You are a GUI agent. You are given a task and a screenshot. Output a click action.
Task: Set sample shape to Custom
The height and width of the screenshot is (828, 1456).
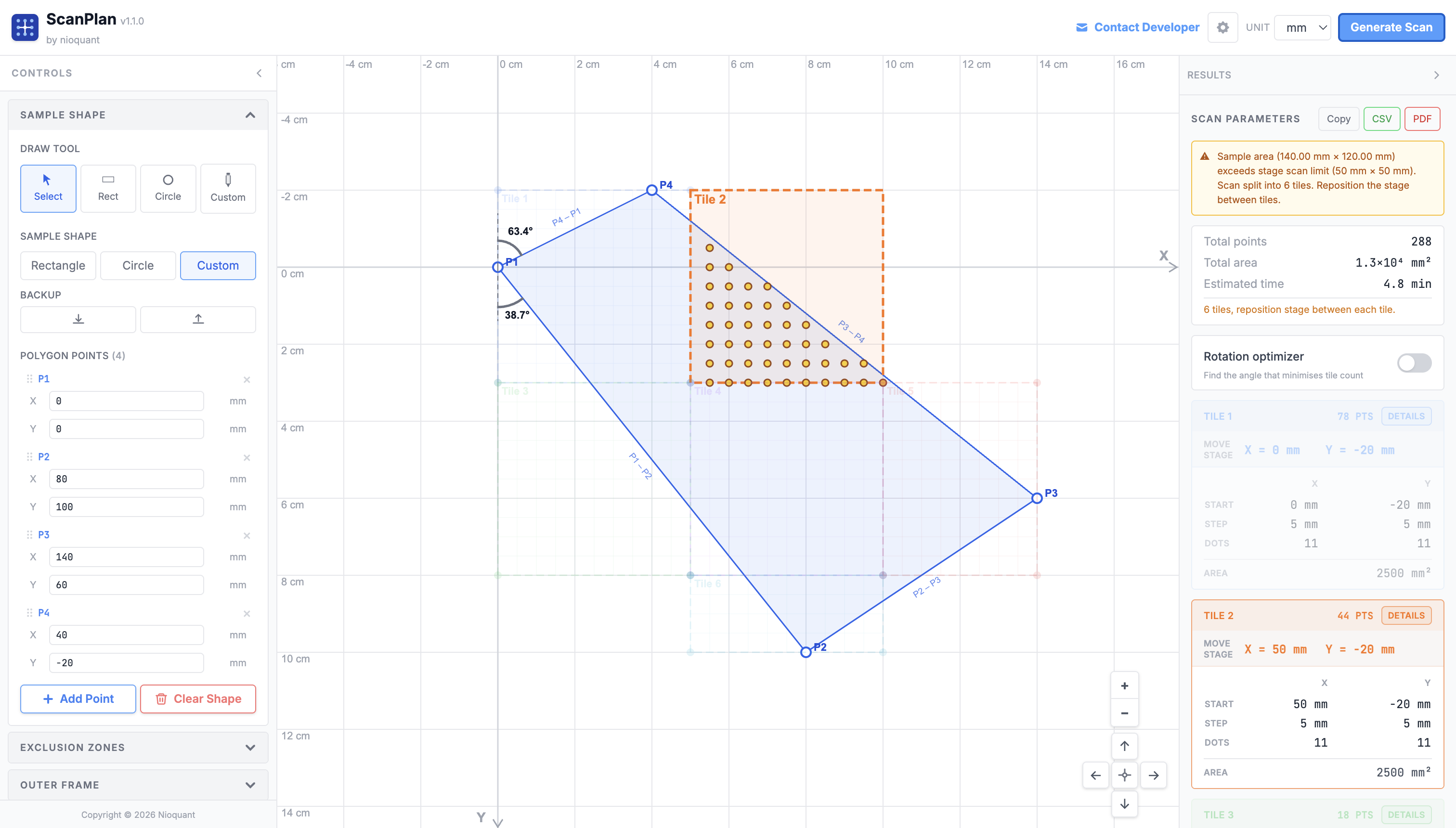tap(218, 266)
